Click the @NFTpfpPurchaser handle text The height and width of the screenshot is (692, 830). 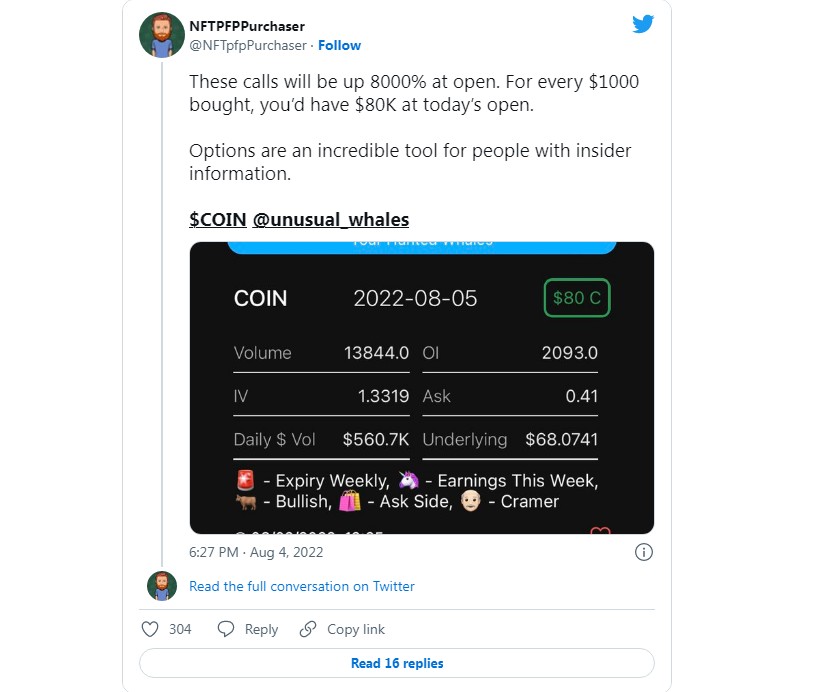click(248, 45)
